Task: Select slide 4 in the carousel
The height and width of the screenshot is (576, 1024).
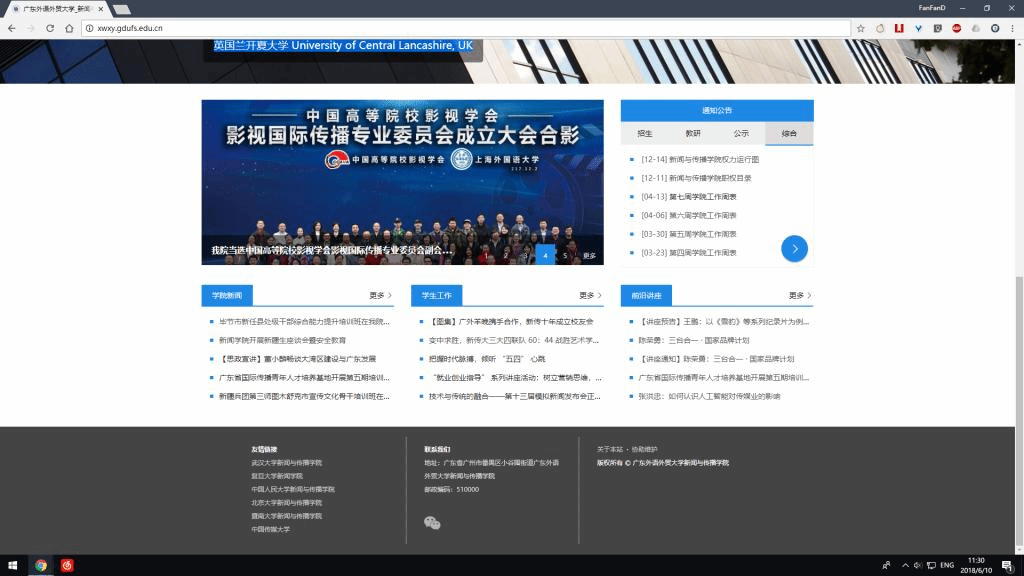Action: (545, 255)
